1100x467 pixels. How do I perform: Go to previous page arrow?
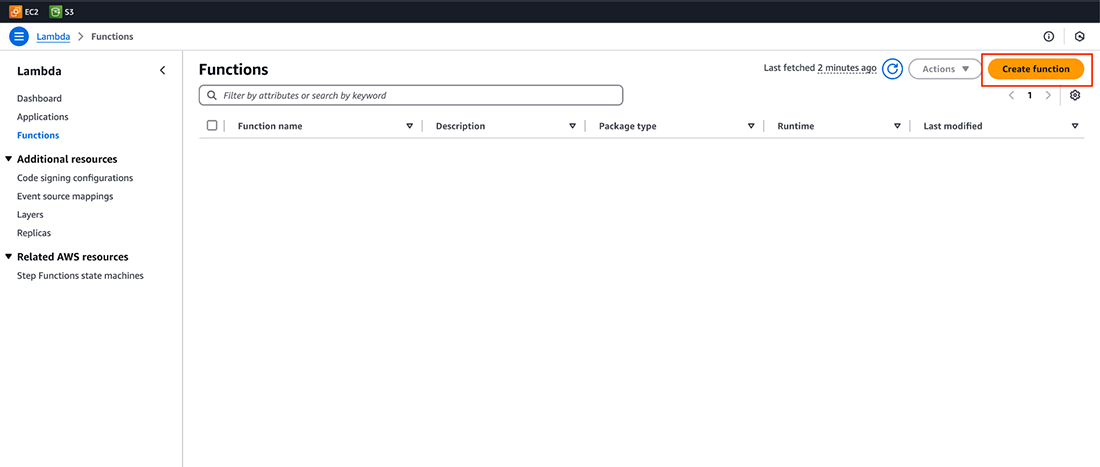pyautogui.click(x=1012, y=95)
